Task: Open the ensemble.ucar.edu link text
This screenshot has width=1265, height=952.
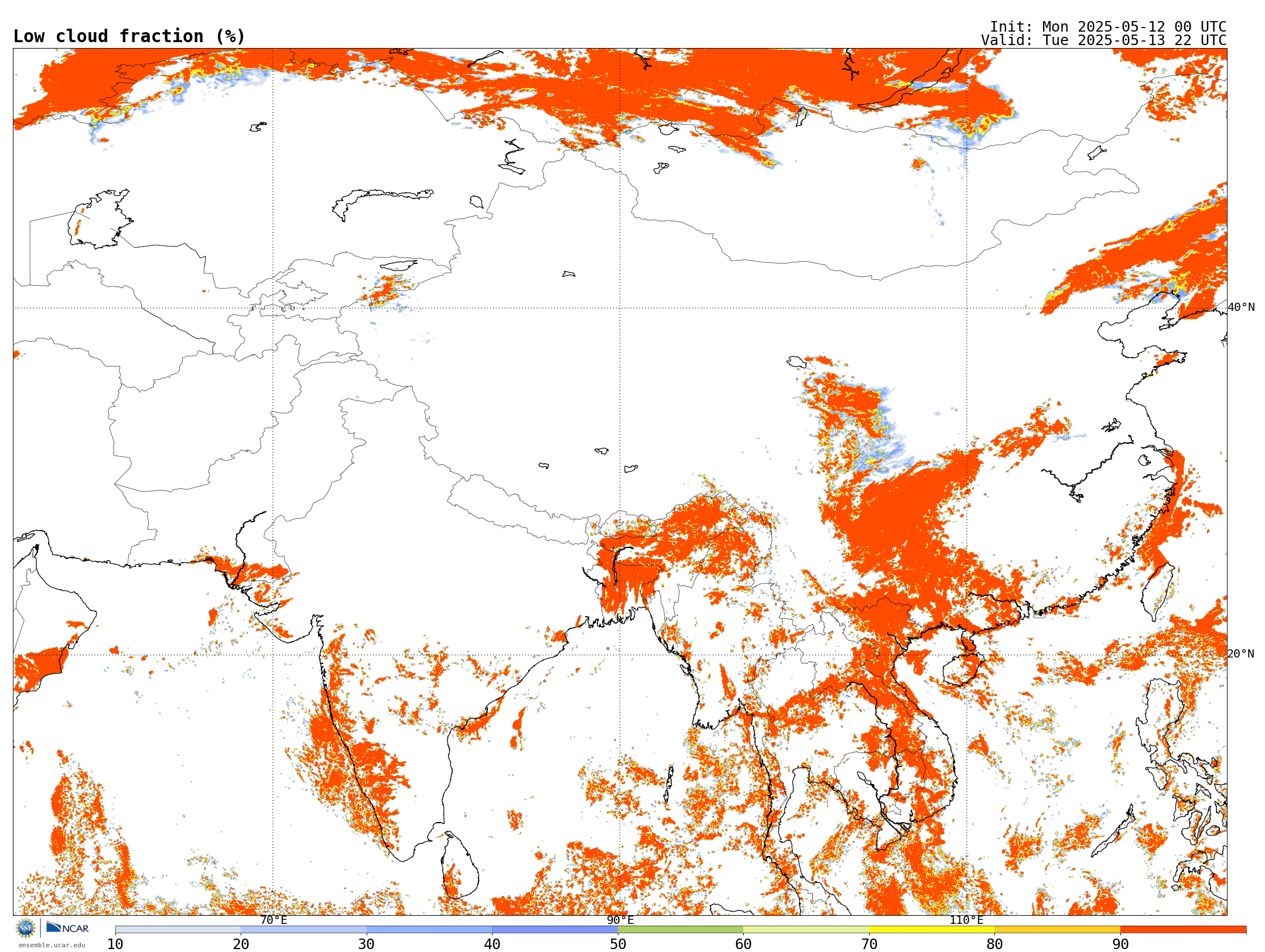Action: (52, 945)
